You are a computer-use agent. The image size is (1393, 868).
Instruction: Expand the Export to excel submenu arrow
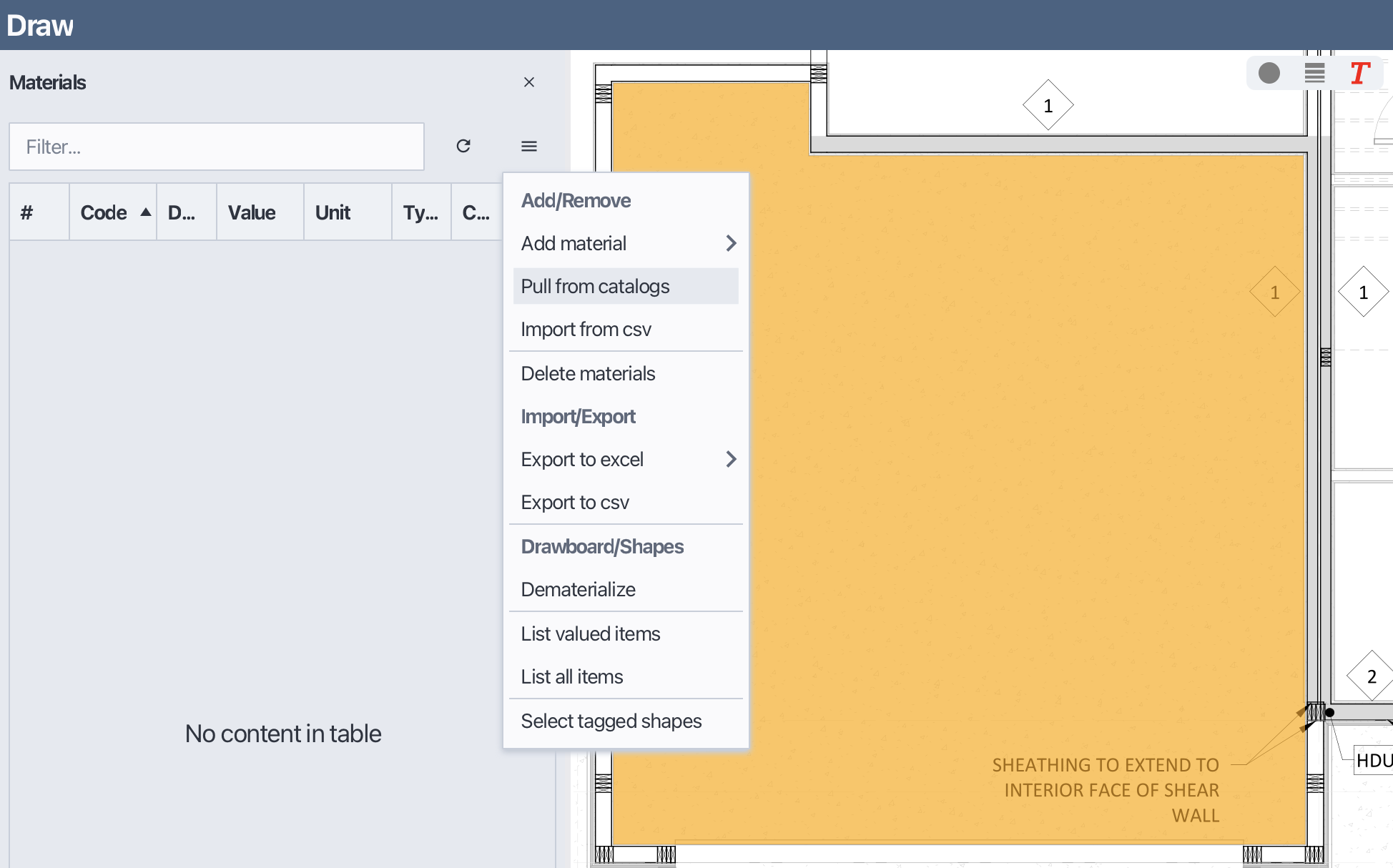[x=731, y=459]
